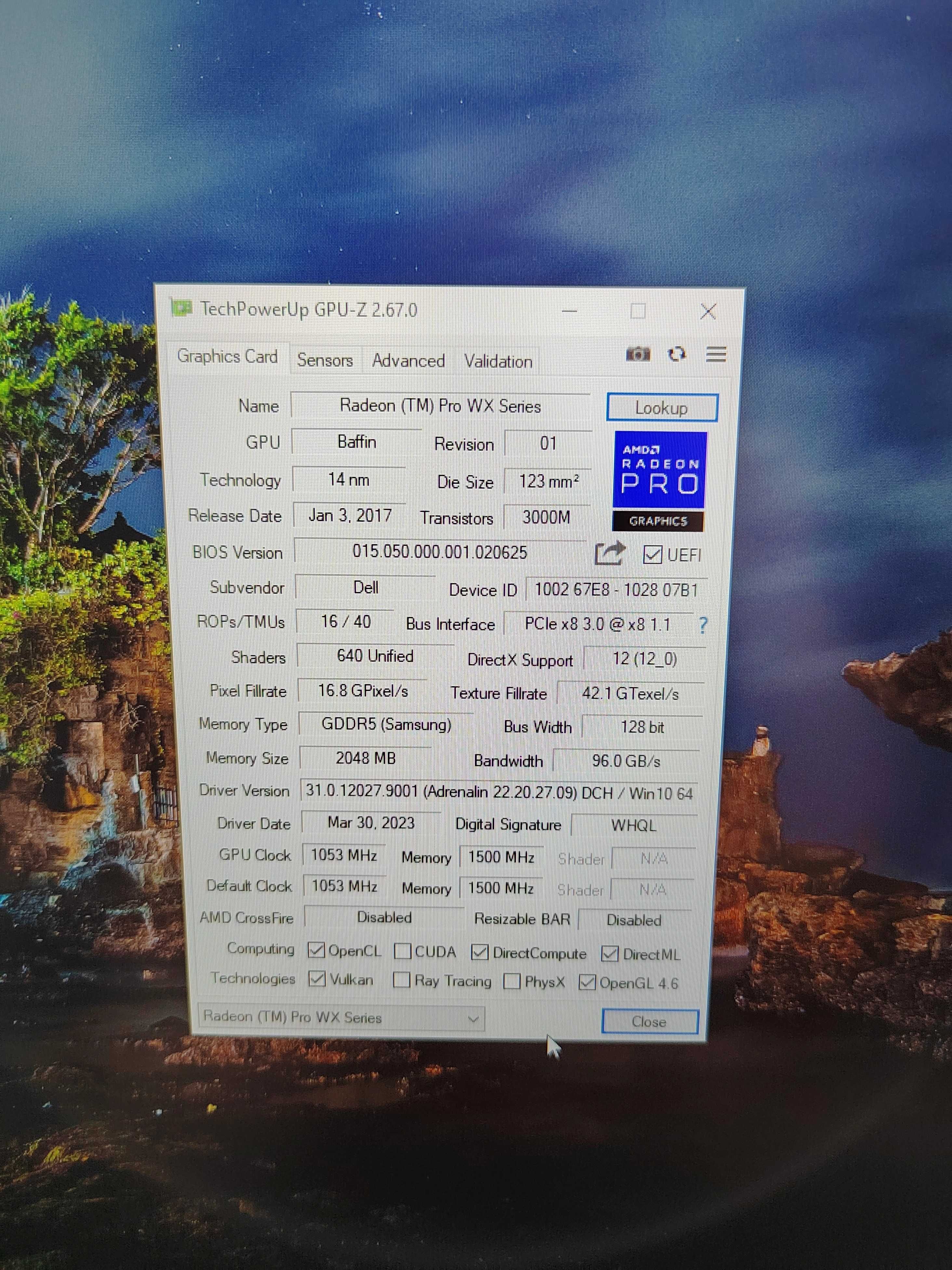Click the BIOS export share icon
The width and height of the screenshot is (952, 1270).
point(609,553)
